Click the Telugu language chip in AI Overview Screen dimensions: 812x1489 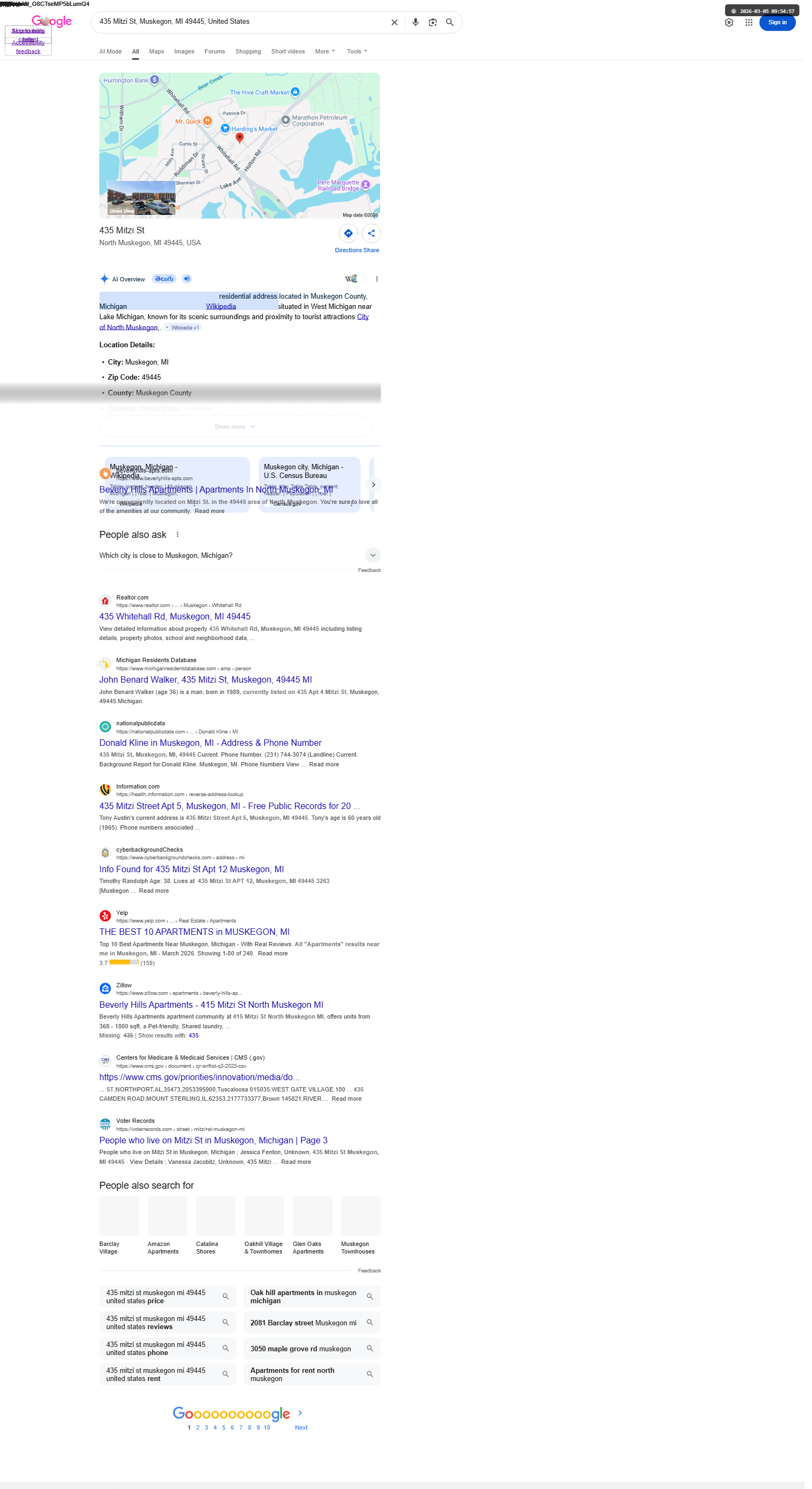coord(164,279)
